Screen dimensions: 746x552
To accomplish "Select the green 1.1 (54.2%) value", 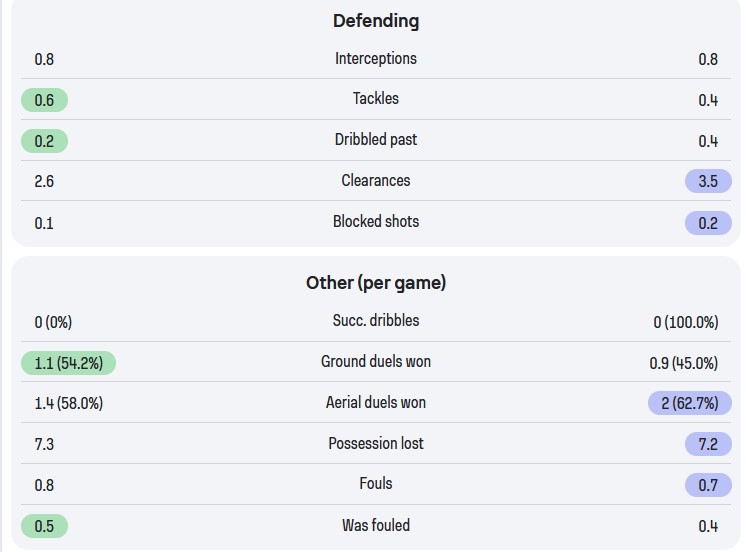I will (69, 363).
